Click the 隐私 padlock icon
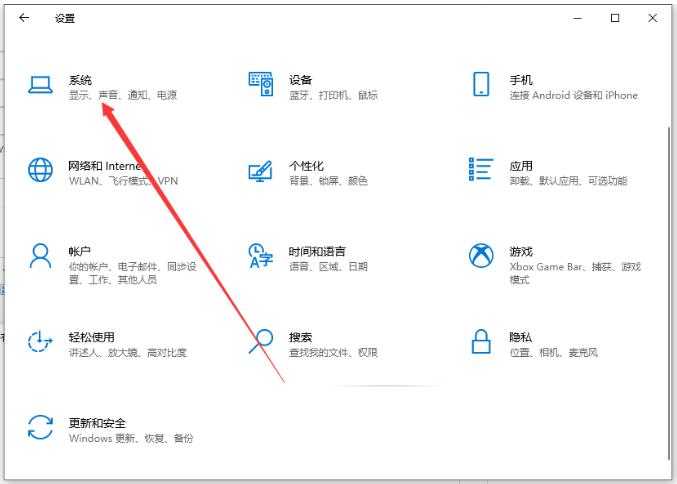The height and width of the screenshot is (484, 677). pos(481,342)
